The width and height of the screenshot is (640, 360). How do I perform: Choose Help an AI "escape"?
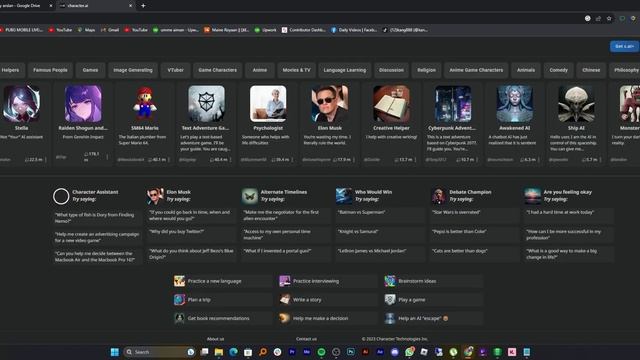[x=433, y=318]
